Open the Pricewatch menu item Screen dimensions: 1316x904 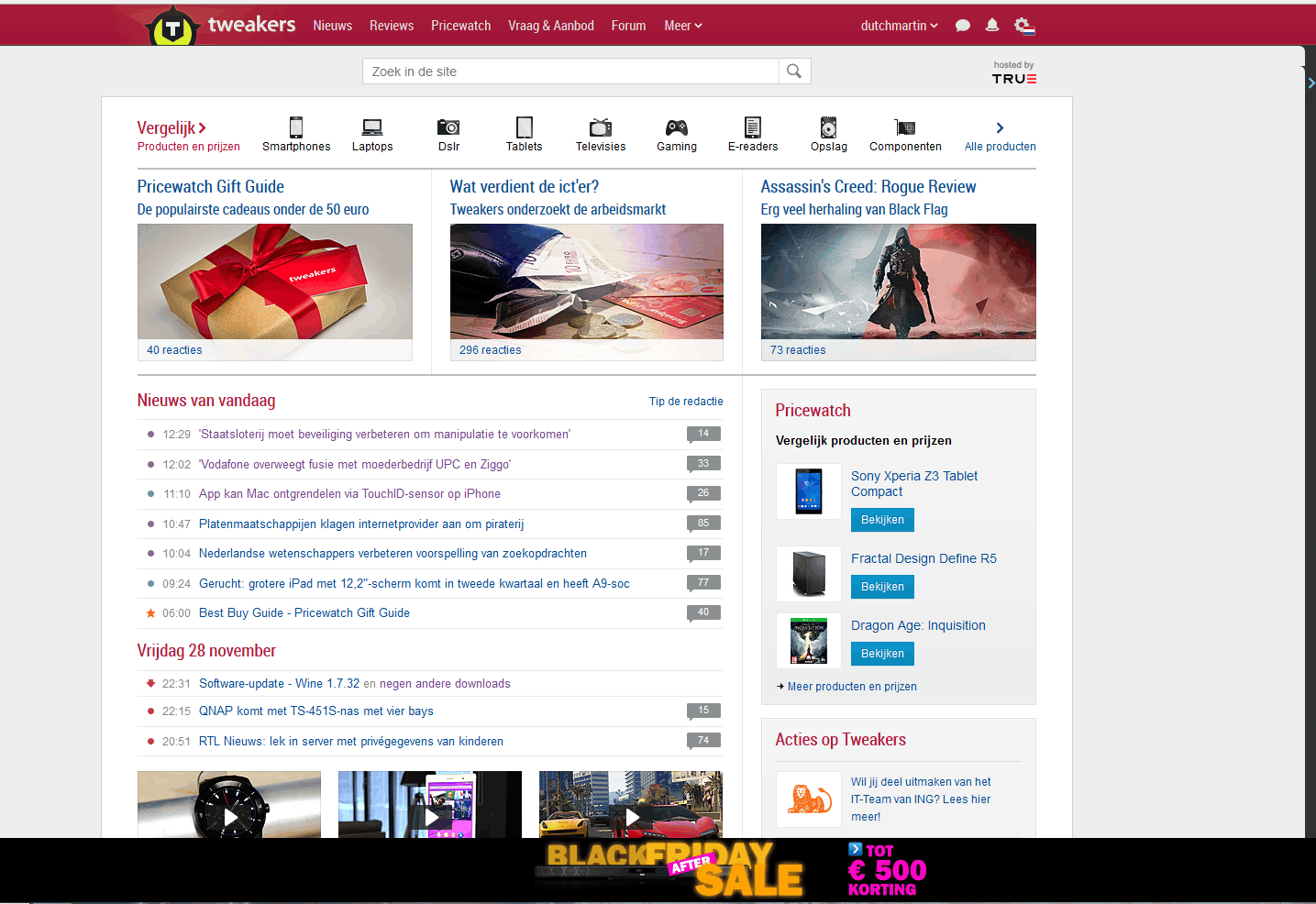(x=461, y=26)
